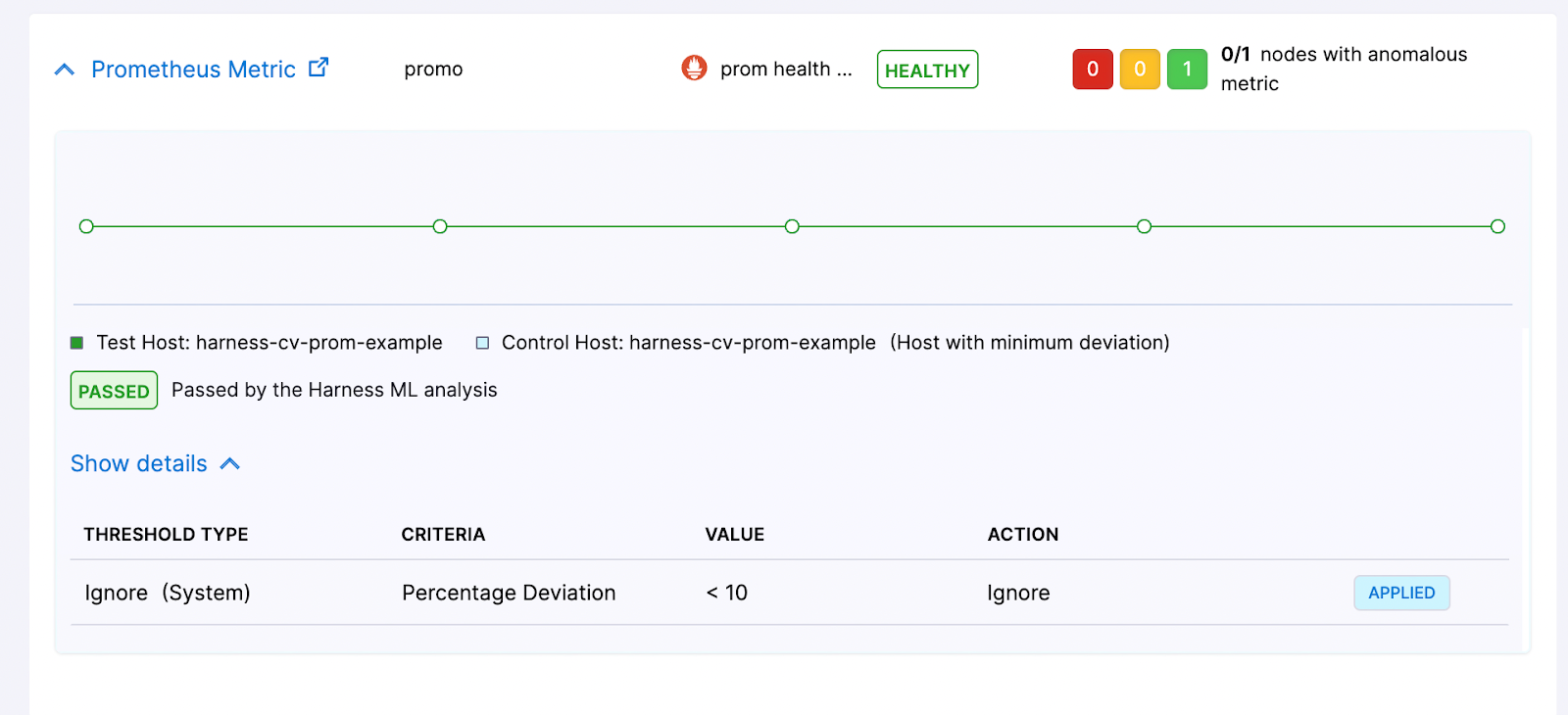Click the 'promo' text in the header row

(x=433, y=70)
